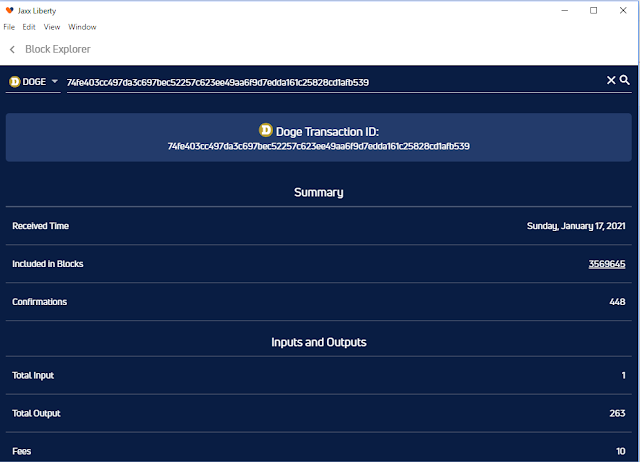The image size is (640, 462).
Task: Click the Total Input label
Action: point(33,375)
